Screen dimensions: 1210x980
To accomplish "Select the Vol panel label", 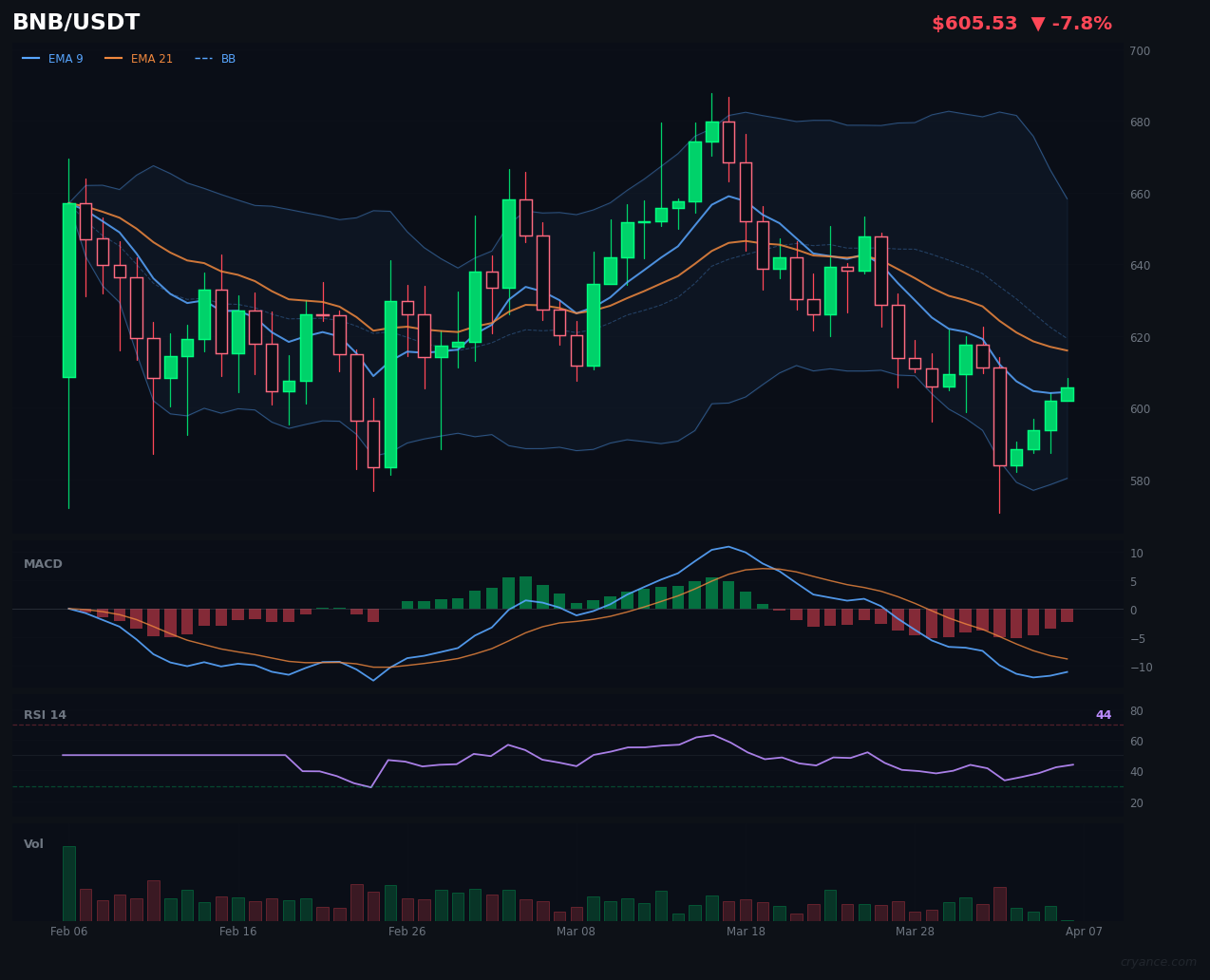I will (x=33, y=843).
